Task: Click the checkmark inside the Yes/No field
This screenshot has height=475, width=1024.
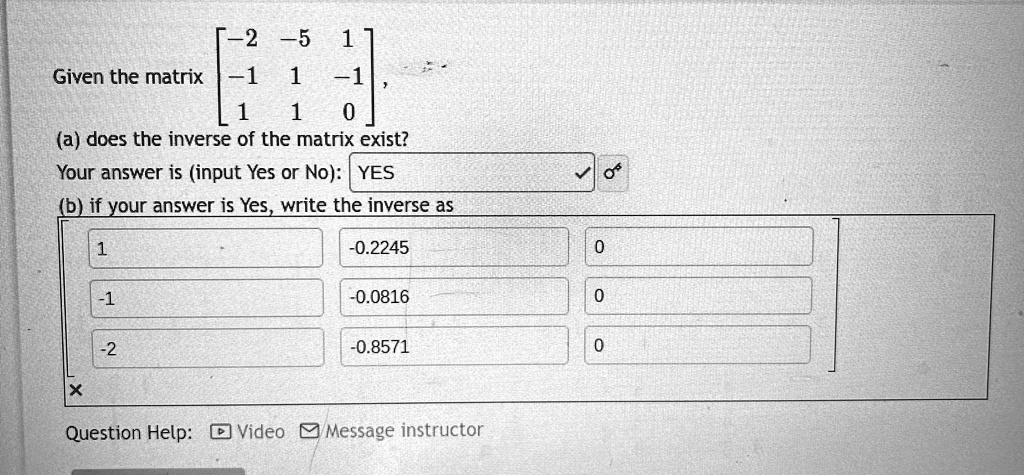Action: tap(580, 174)
